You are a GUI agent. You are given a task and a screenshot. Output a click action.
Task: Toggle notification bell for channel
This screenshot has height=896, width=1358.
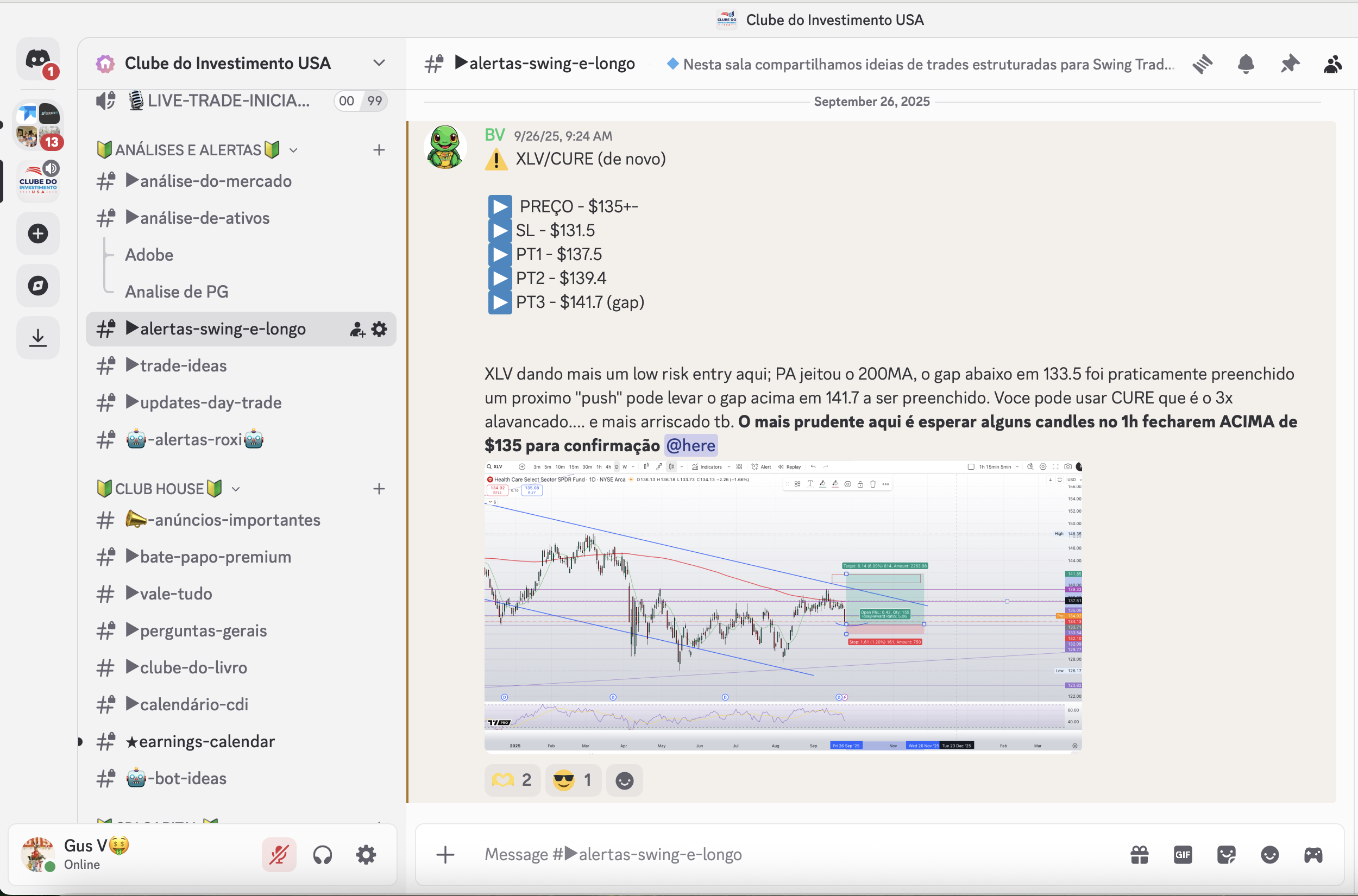(x=1246, y=64)
